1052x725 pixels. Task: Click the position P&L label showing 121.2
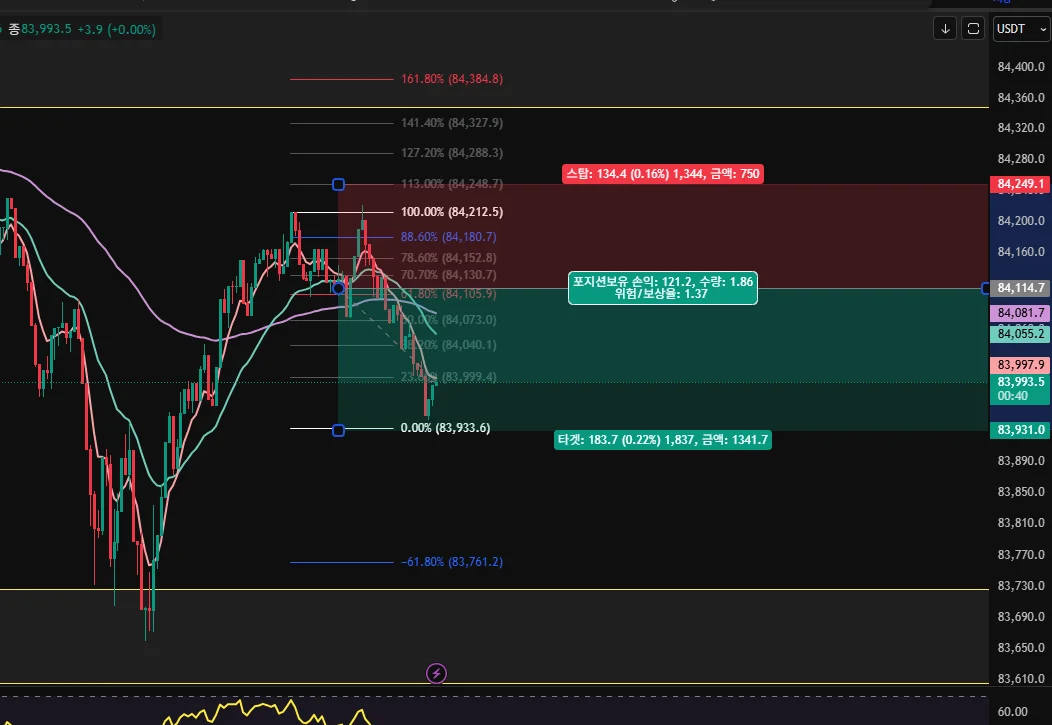pos(663,288)
